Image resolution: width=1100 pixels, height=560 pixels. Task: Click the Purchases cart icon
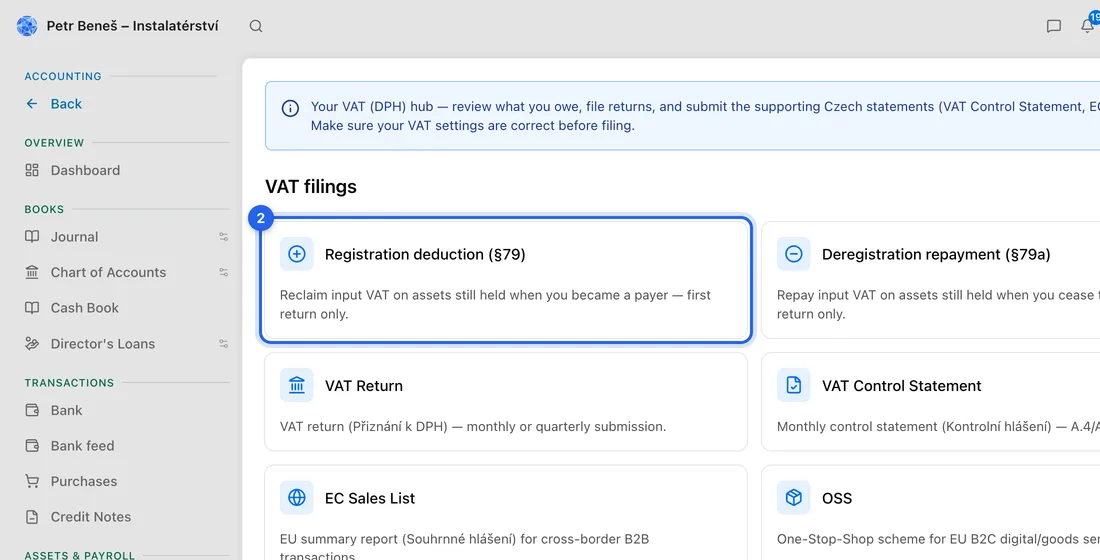coord(32,481)
